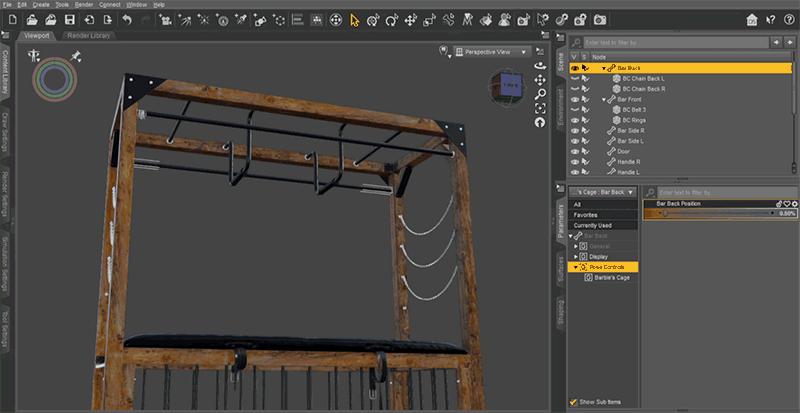Select the All filter in Parameters
The width and height of the screenshot is (800, 413).
(x=603, y=204)
